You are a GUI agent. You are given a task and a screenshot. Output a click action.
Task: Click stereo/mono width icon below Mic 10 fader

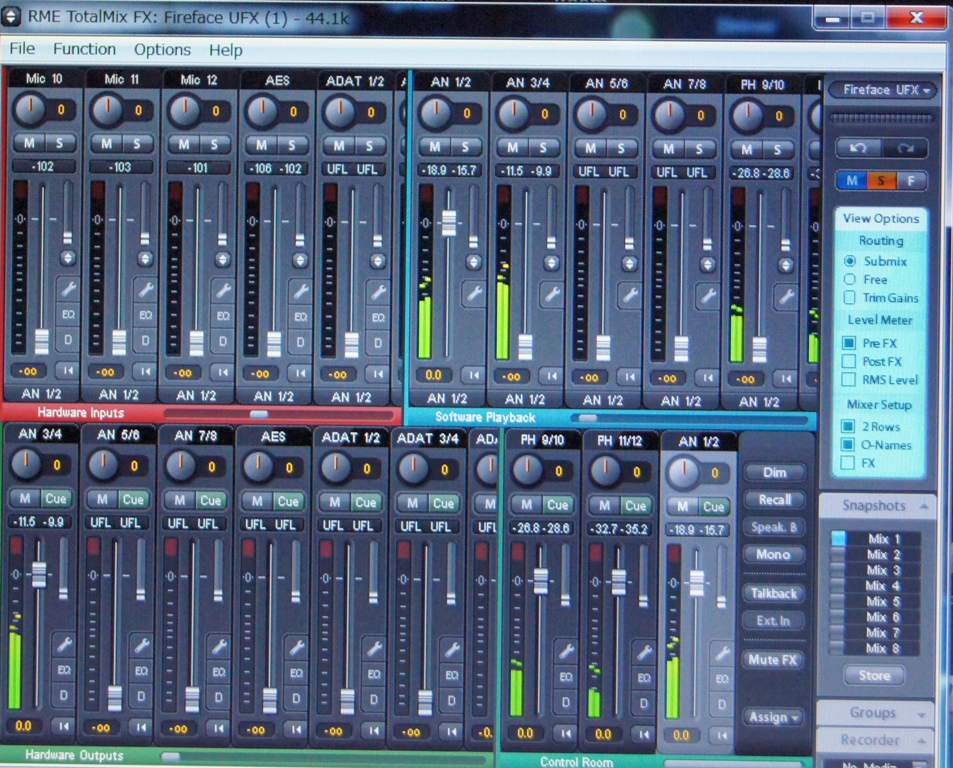(67, 370)
